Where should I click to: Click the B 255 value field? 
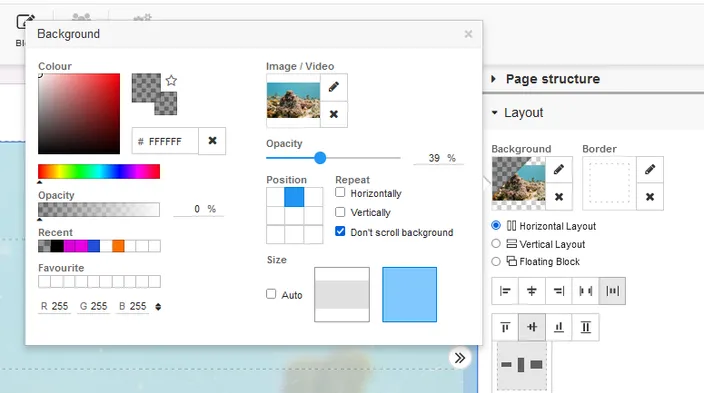(x=132, y=307)
